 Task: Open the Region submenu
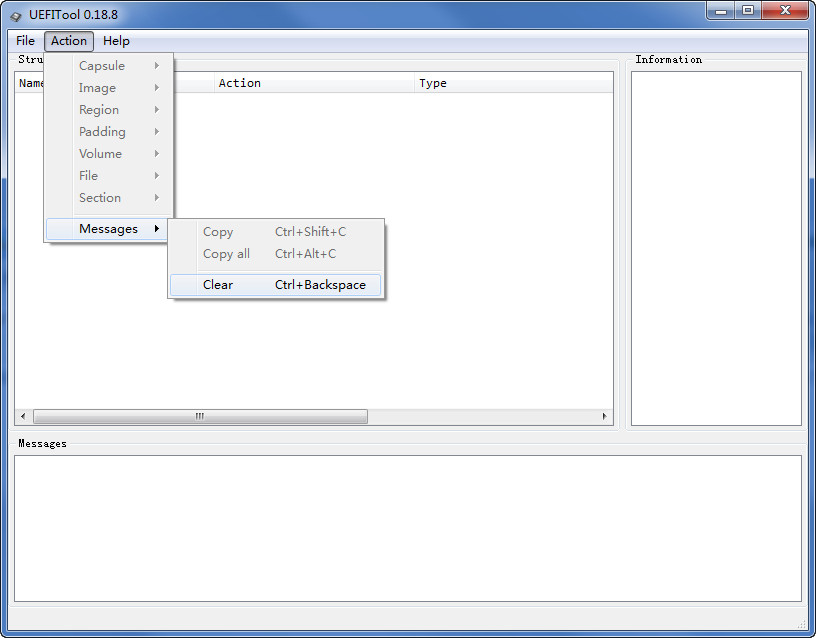(x=109, y=110)
